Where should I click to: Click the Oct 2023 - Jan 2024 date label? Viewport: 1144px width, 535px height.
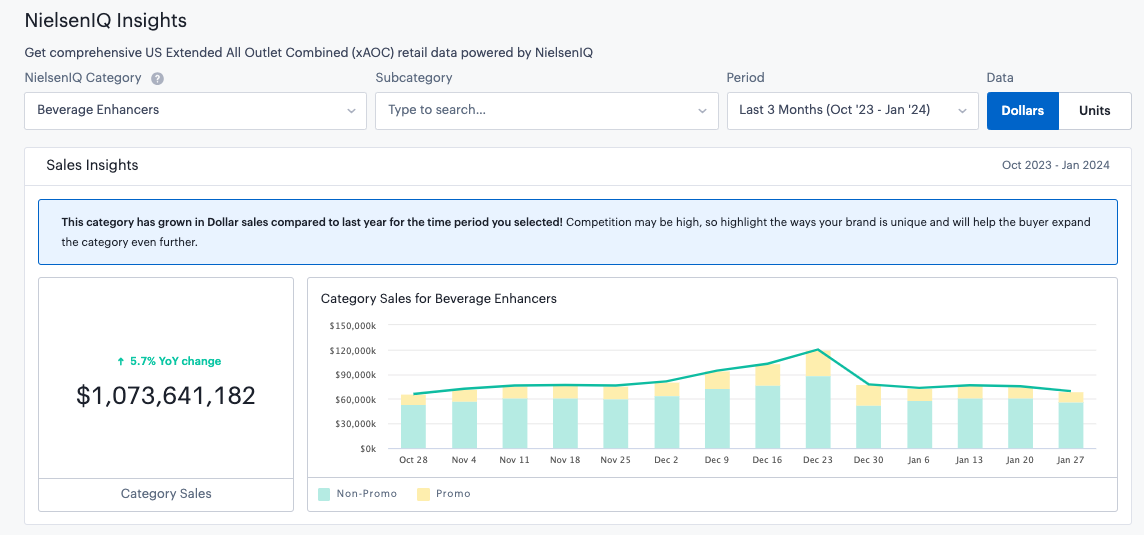coord(1056,166)
